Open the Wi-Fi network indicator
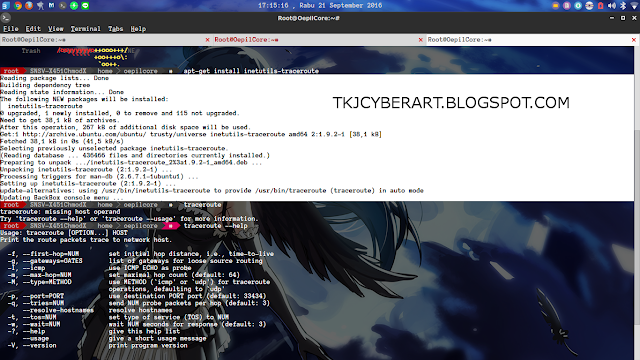The width and height of the screenshot is (640, 360). click(635, 5)
